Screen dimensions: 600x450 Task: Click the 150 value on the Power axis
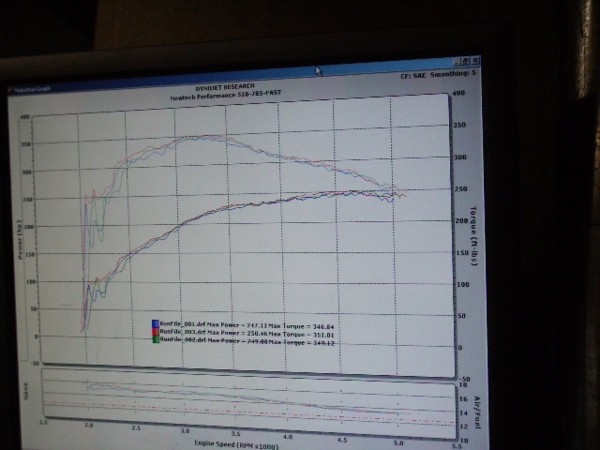coord(29,254)
